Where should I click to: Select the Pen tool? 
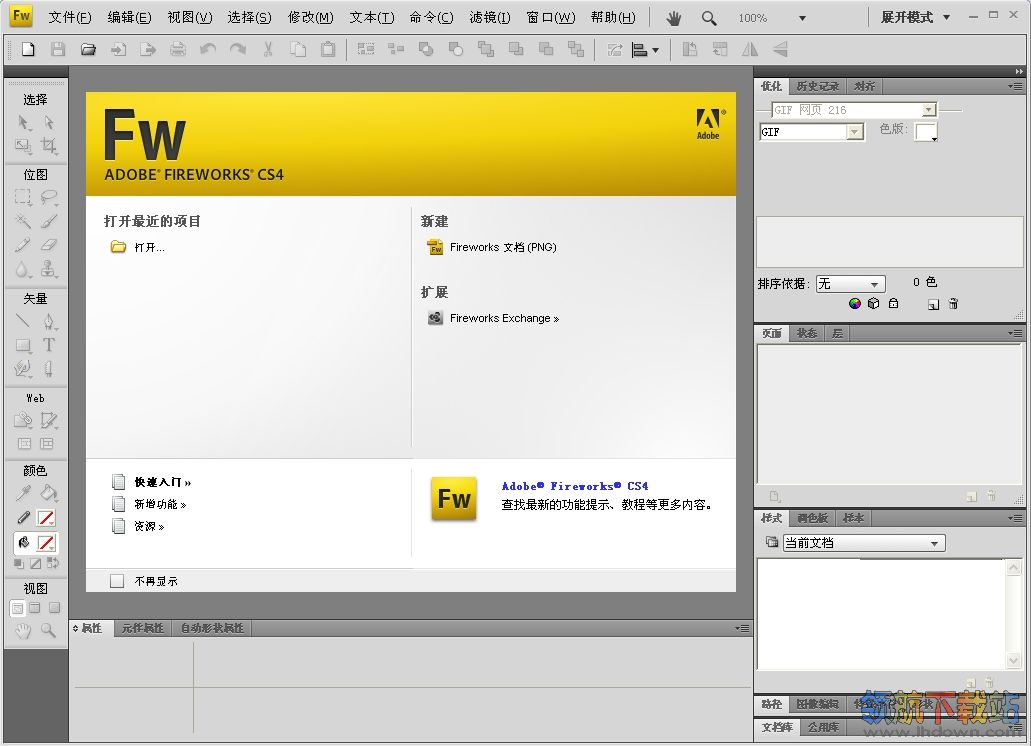pos(49,321)
